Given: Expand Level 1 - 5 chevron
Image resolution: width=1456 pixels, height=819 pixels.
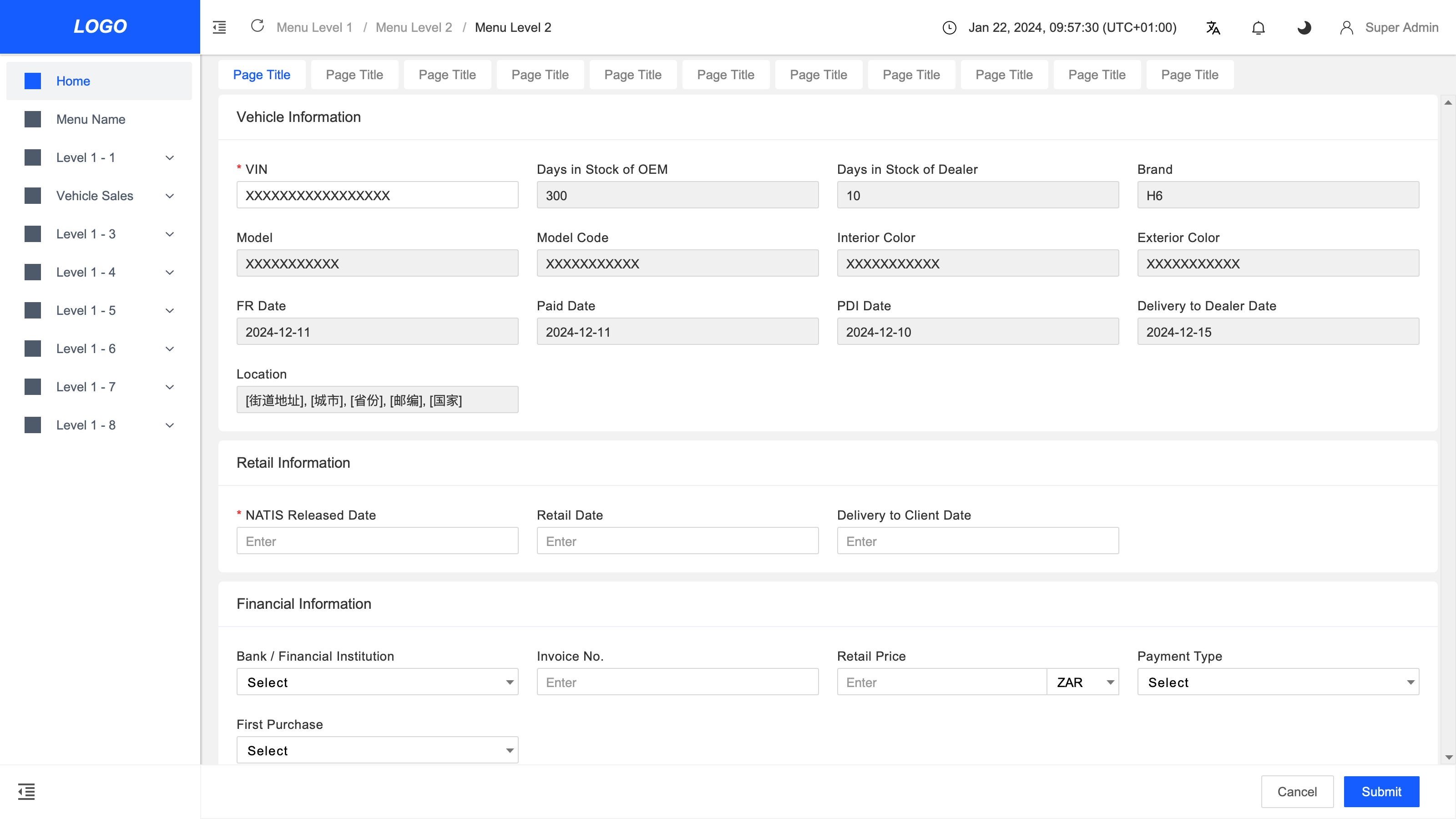Looking at the screenshot, I should 170,310.
